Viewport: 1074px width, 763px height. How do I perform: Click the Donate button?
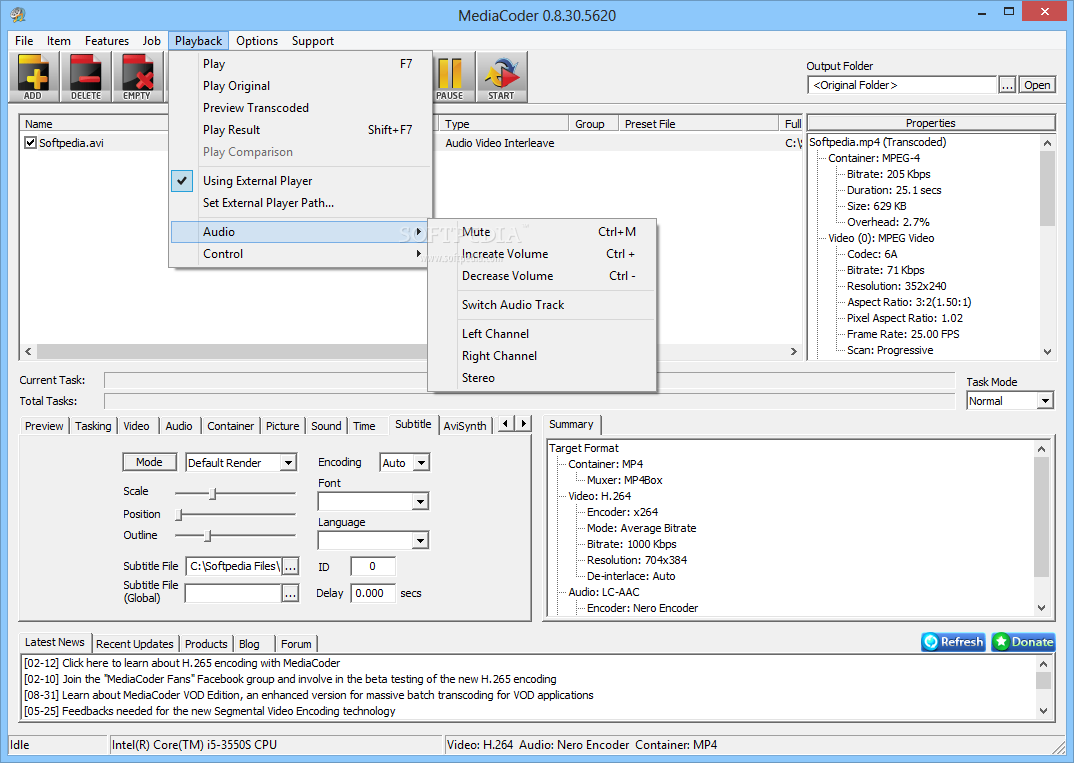pos(1023,642)
